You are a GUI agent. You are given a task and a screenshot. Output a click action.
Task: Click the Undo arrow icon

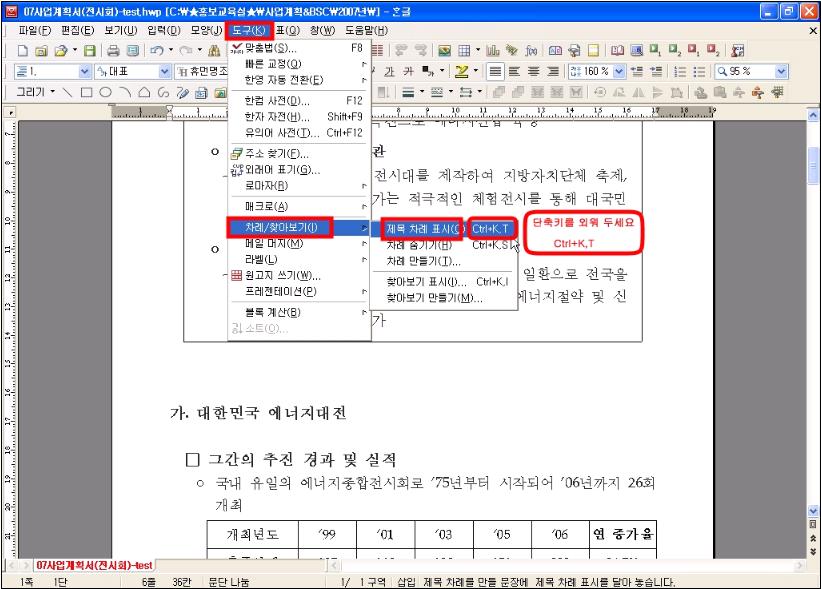[x=157, y=51]
